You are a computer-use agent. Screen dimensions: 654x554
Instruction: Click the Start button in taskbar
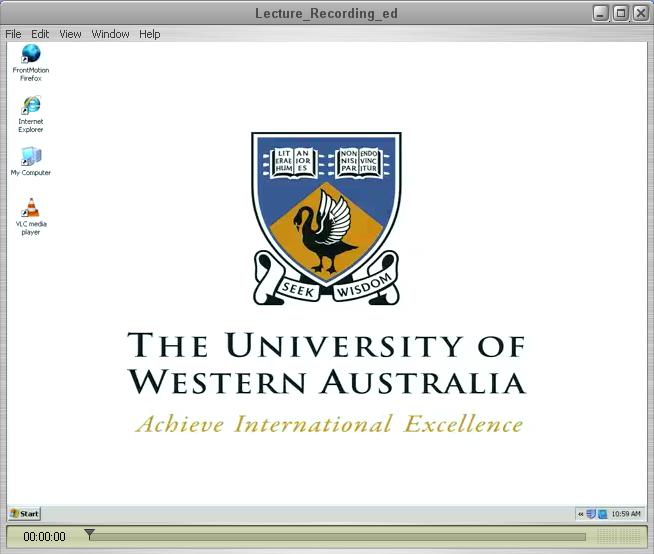pos(25,514)
